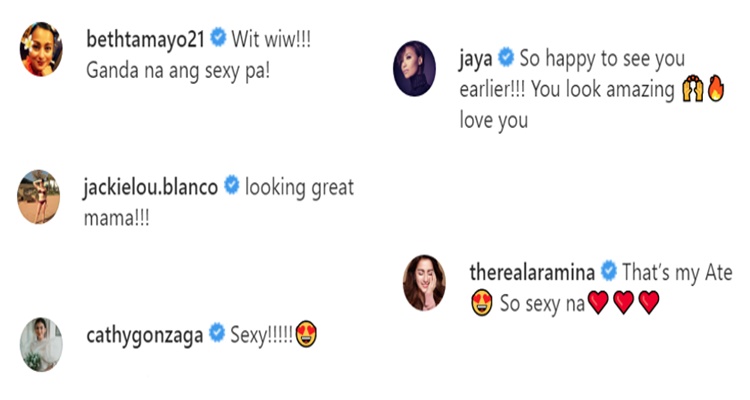750x400 pixels.
Task: Open bethtamayo21's profile picture
Action: click(42, 50)
